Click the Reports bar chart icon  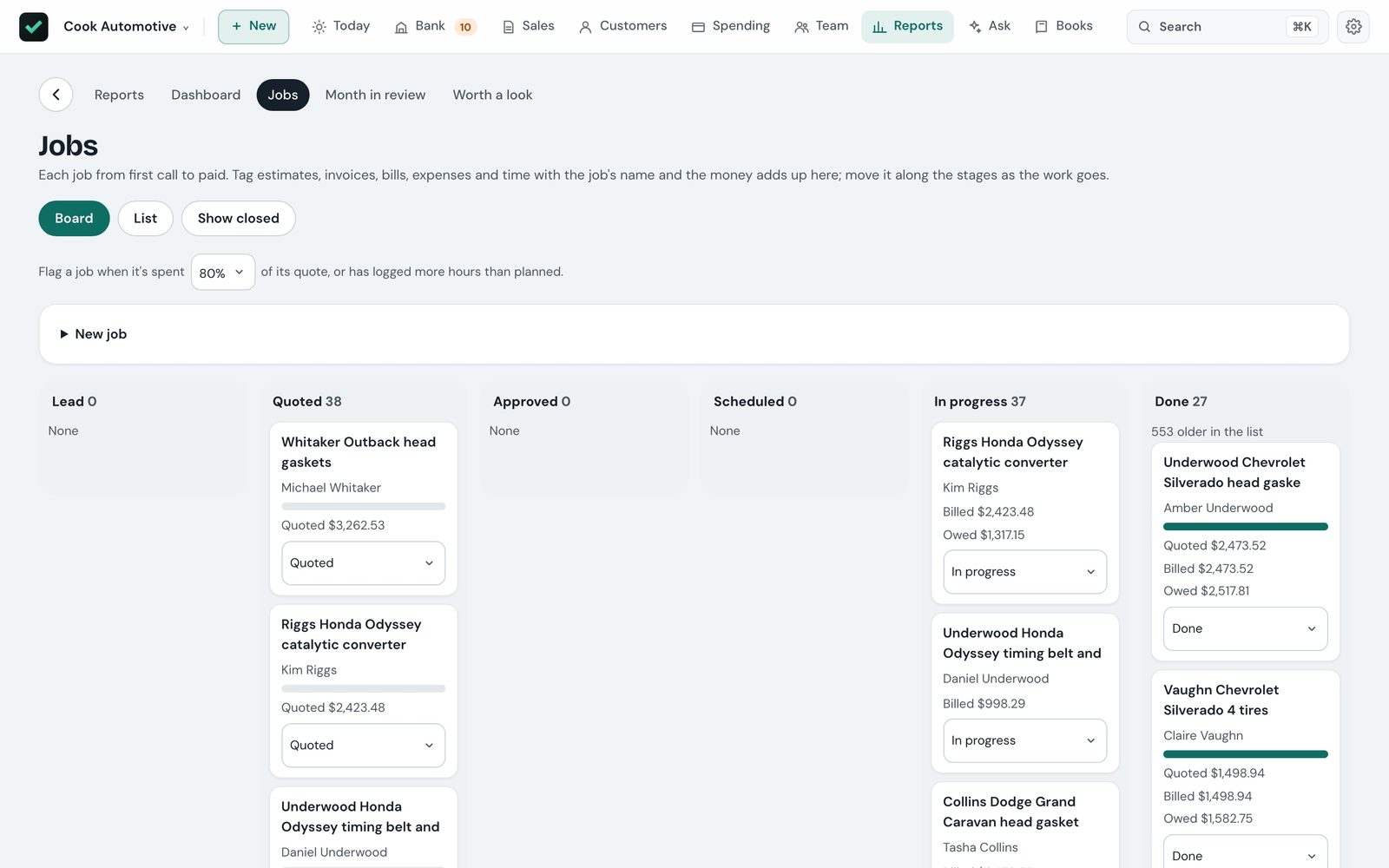point(879,27)
